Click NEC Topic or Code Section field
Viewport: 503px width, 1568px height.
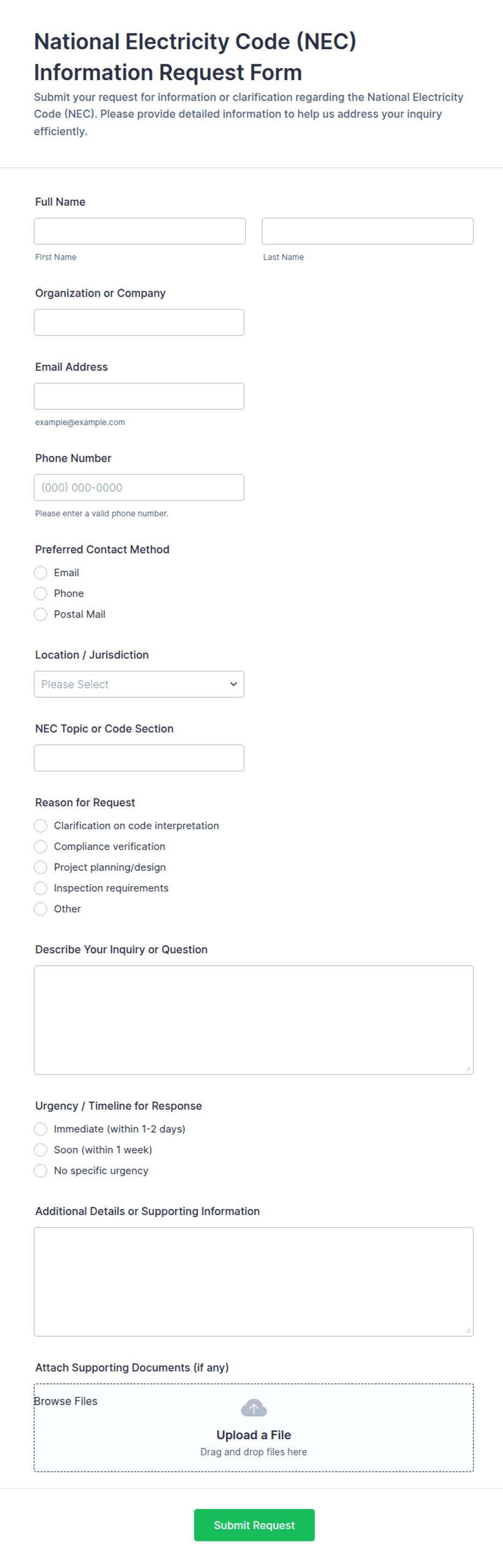tap(138, 758)
